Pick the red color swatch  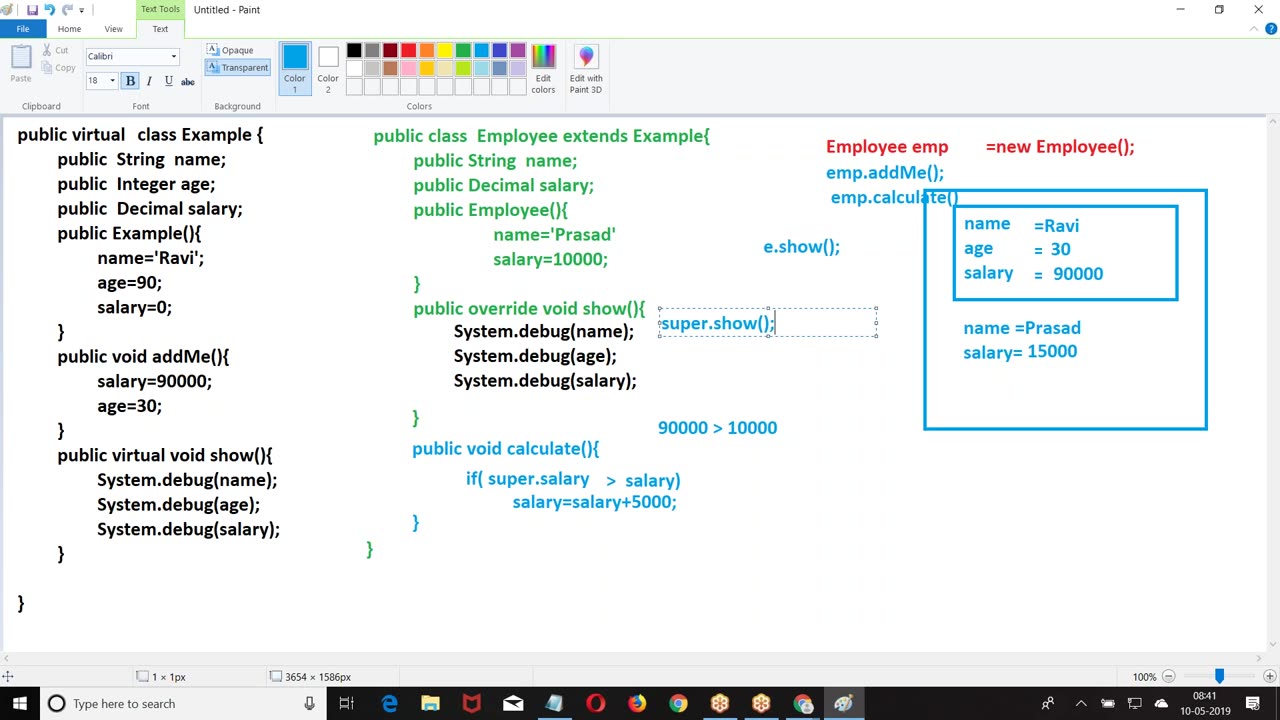tap(408, 51)
